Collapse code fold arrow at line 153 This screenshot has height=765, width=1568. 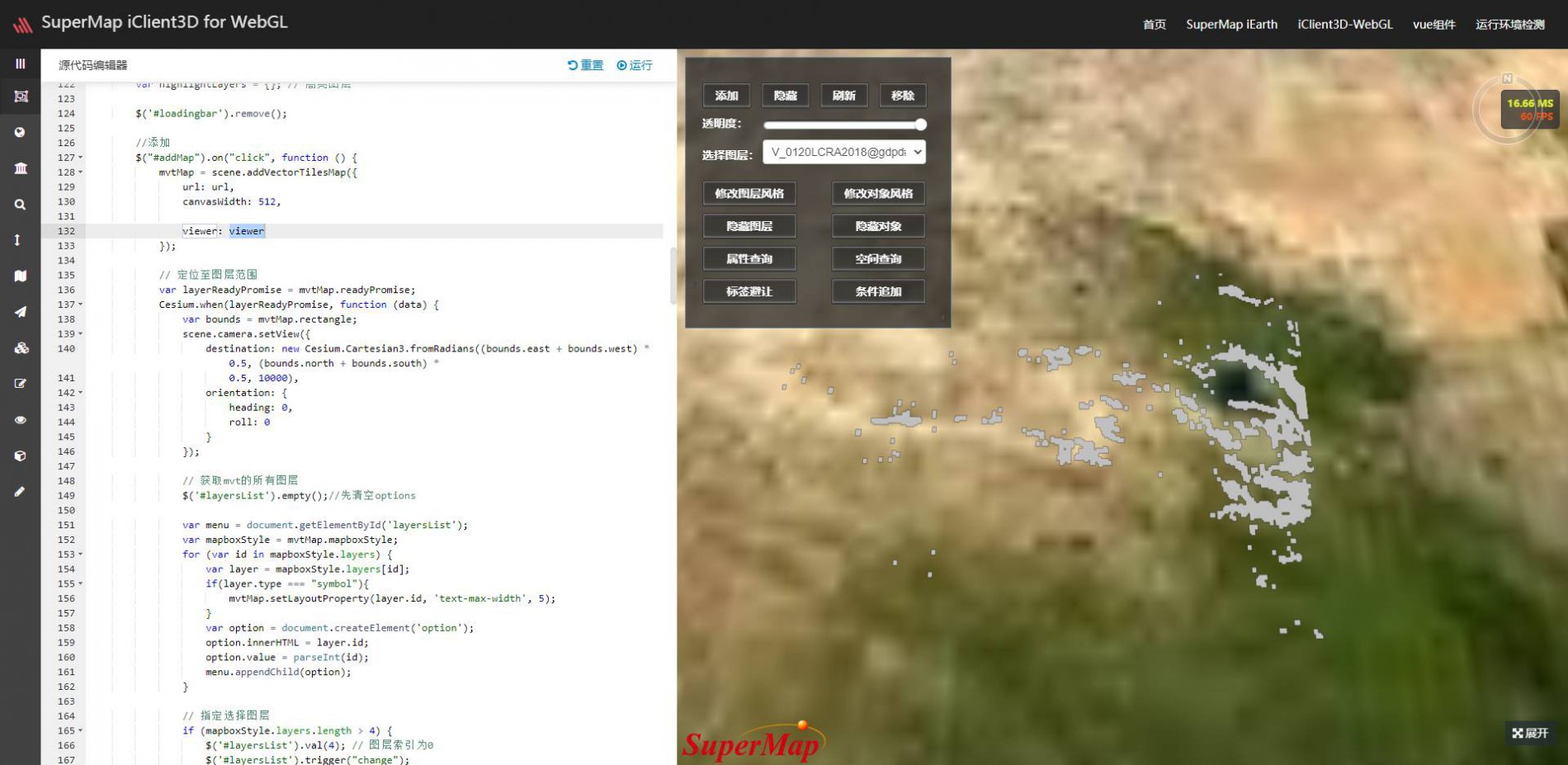(80, 555)
